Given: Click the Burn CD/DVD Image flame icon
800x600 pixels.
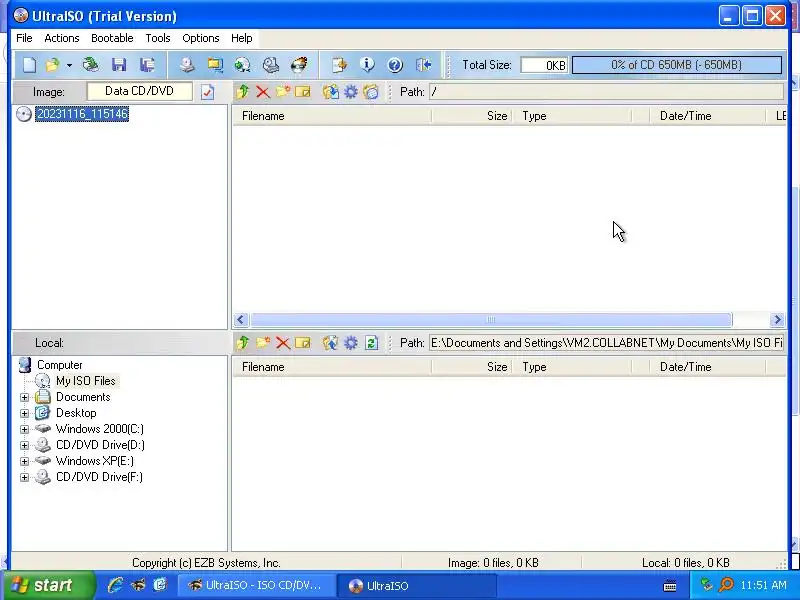Looking at the screenshot, I should tap(299, 65).
